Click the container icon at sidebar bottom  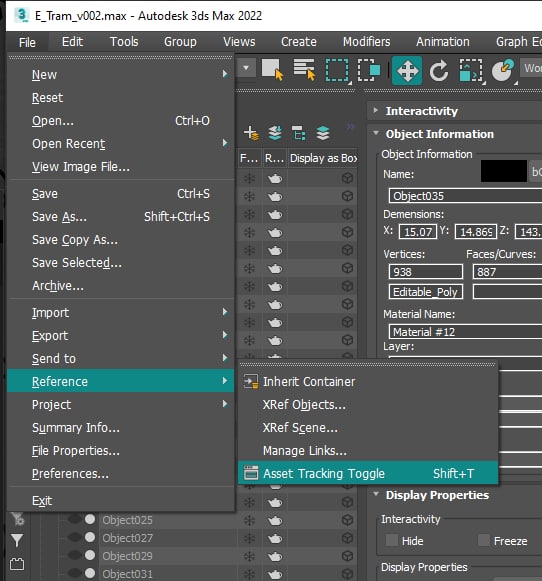point(17,564)
